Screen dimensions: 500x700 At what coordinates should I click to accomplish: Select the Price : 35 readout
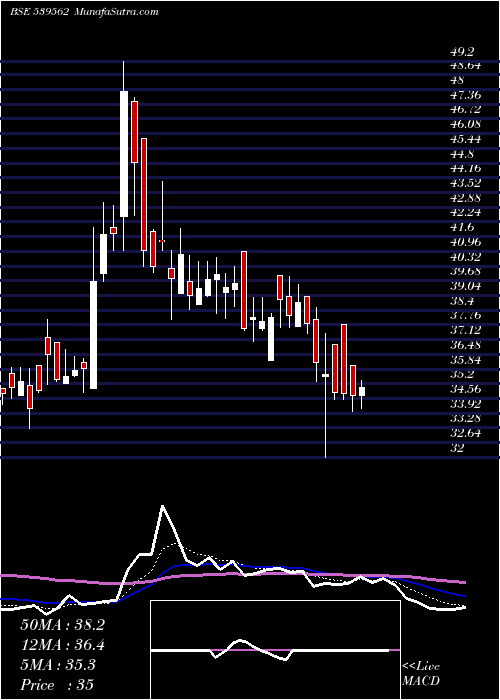57,685
